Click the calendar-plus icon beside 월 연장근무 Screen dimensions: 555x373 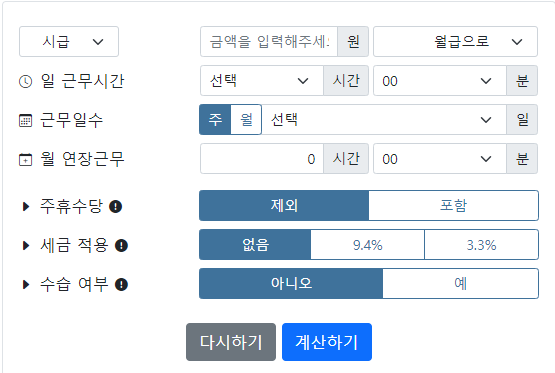25,159
